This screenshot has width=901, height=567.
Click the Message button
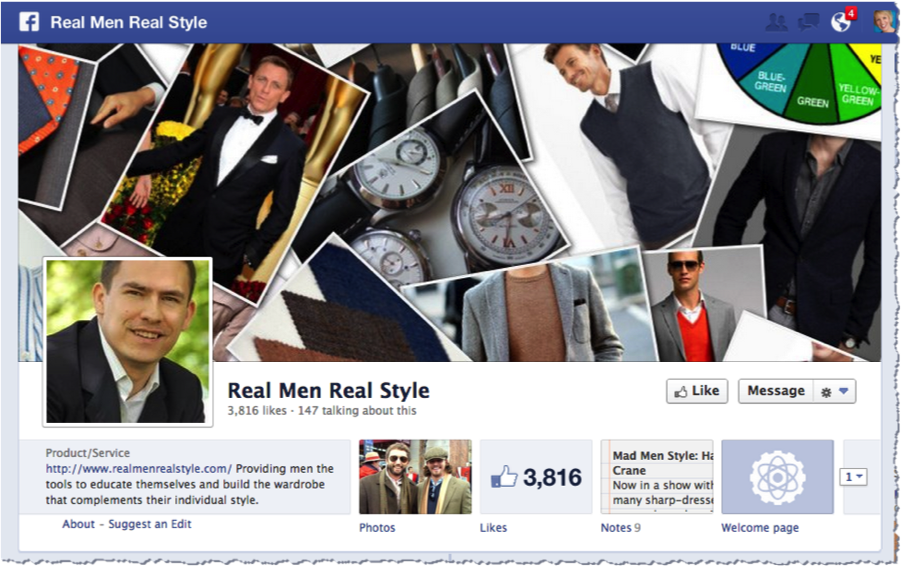point(776,391)
